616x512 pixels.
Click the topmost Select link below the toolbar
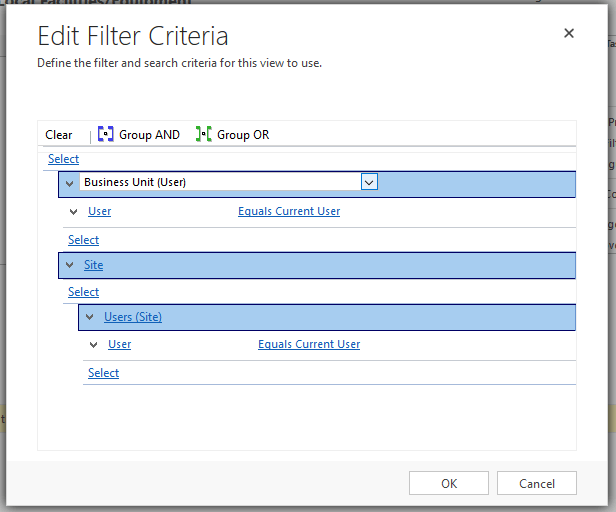(63, 159)
